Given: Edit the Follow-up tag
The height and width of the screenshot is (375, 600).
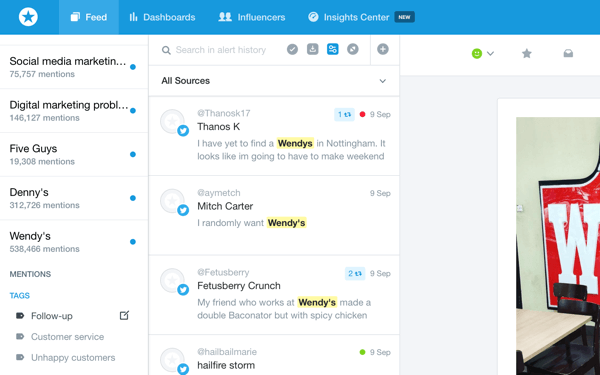Looking at the screenshot, I should coord(124,315).
